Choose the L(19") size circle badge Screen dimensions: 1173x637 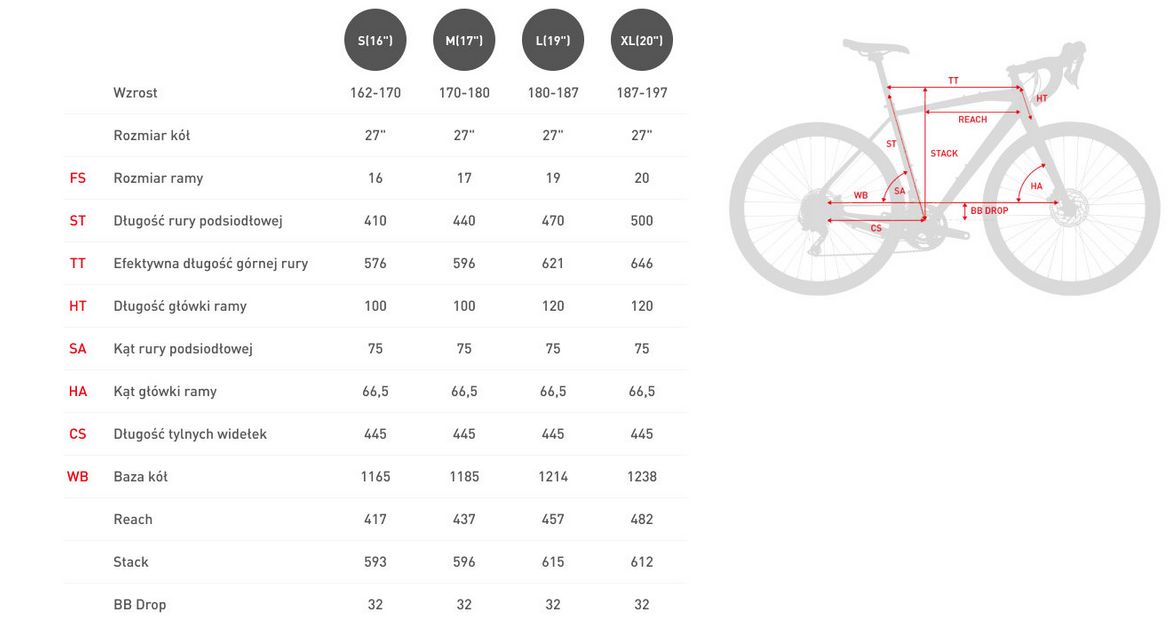[553, 40]
